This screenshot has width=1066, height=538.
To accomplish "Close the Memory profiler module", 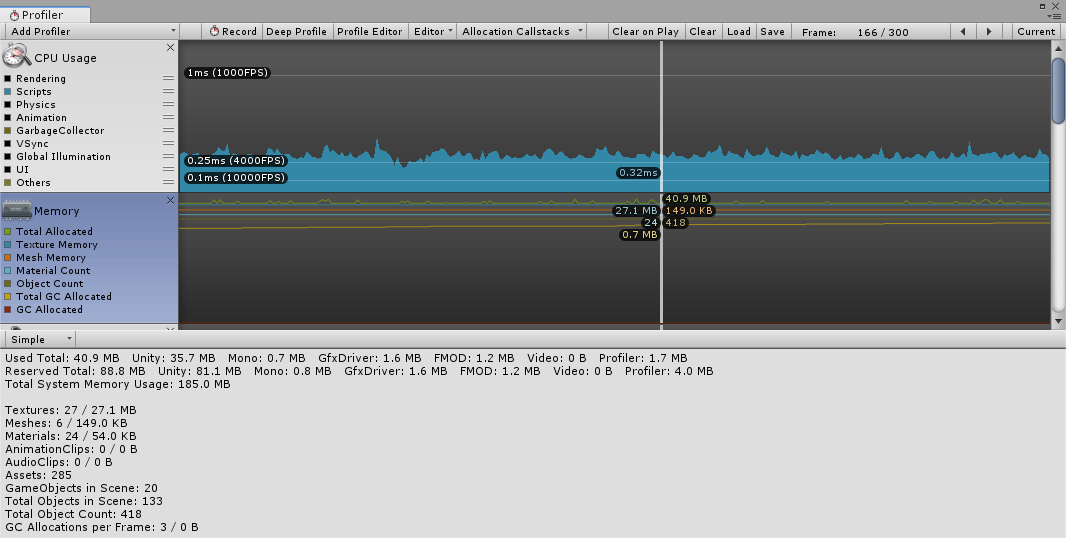I will [171, 201].
